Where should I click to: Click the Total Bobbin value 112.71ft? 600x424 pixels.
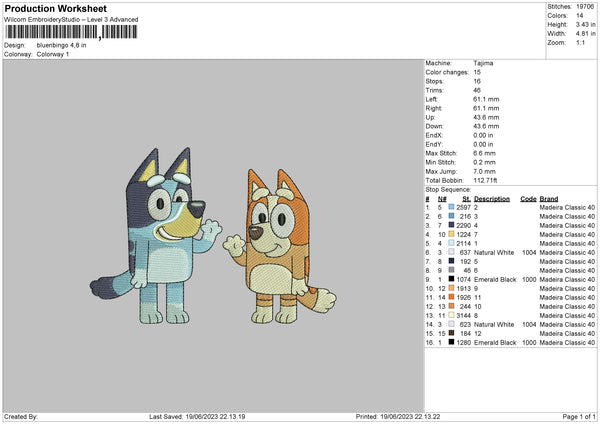click(485, 180)
